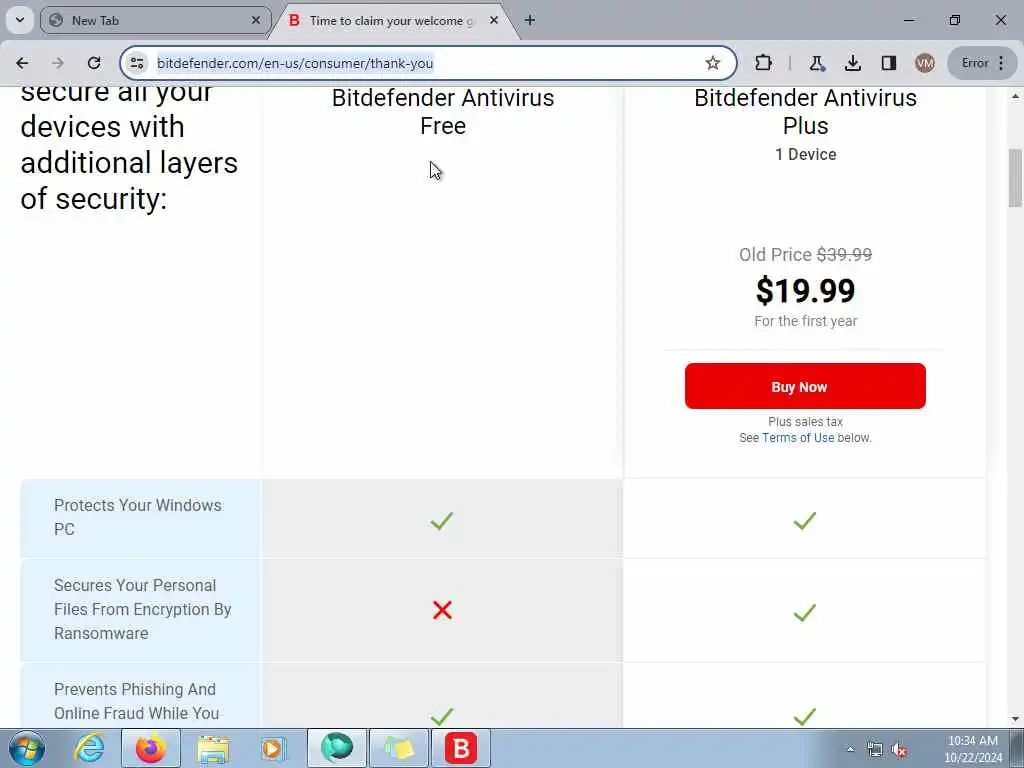
Task: Open the Extensions puzzle icon
Action: [x=763, y=63]
